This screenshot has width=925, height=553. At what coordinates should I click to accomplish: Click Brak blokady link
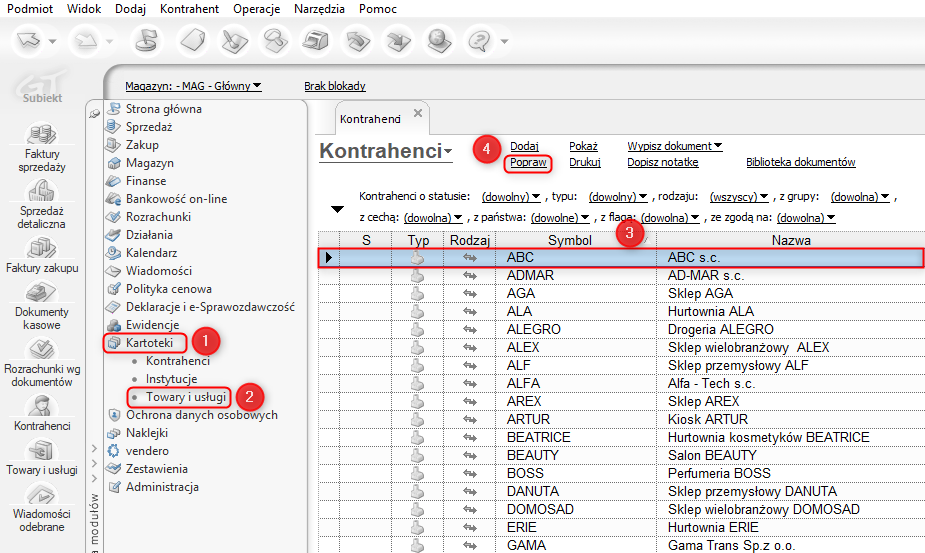coord(334,86)
